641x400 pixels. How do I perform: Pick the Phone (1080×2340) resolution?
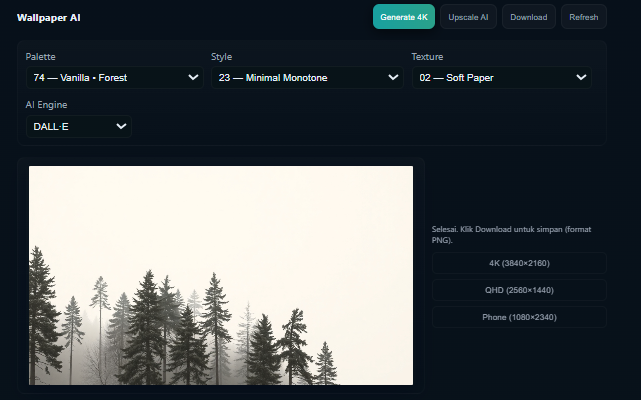click(x=519, y=317)
